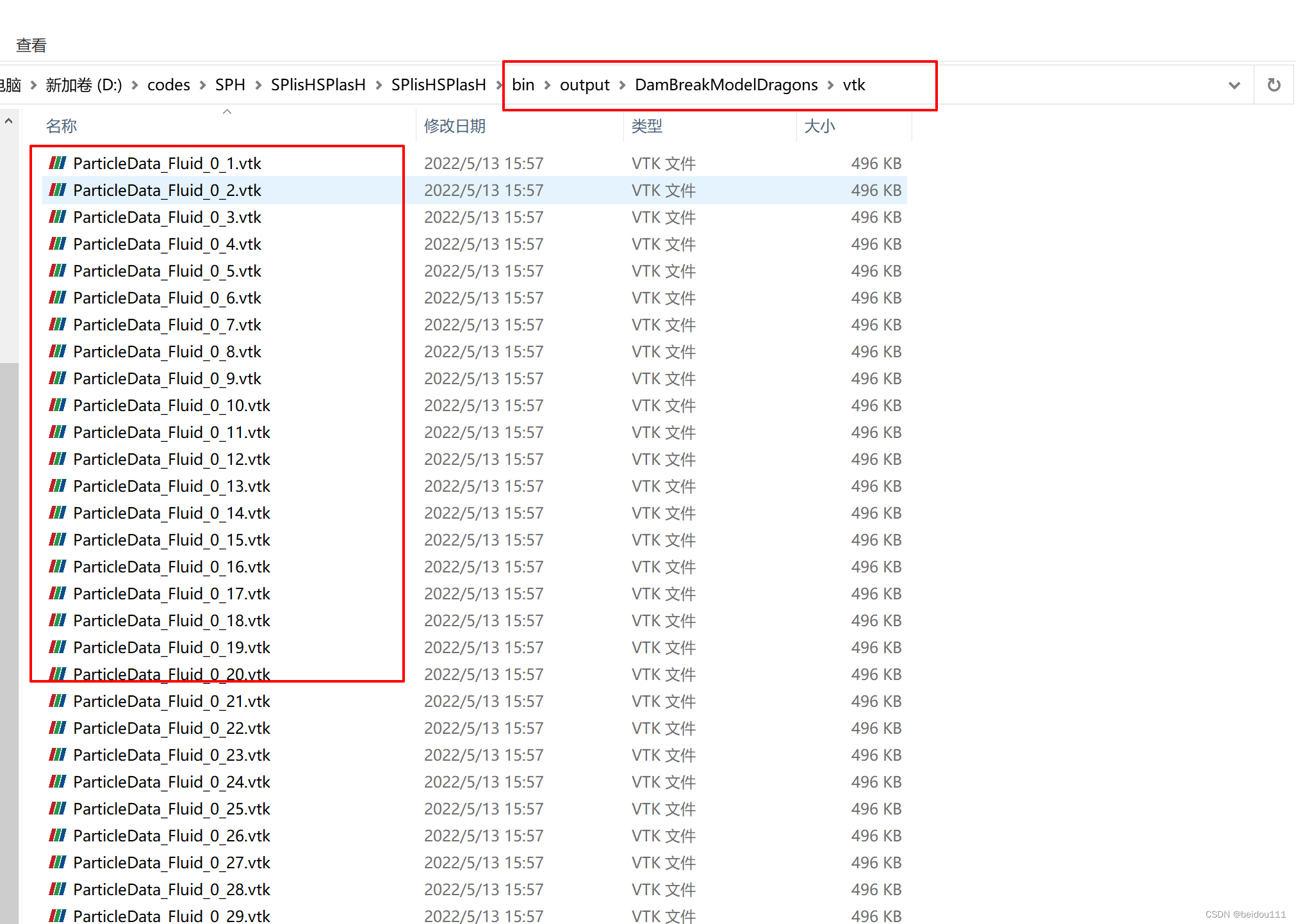Click the vtk segment in address bar
Image resolution: width=1296 pixels, height=924 pixels.
(x=854, y=85)
